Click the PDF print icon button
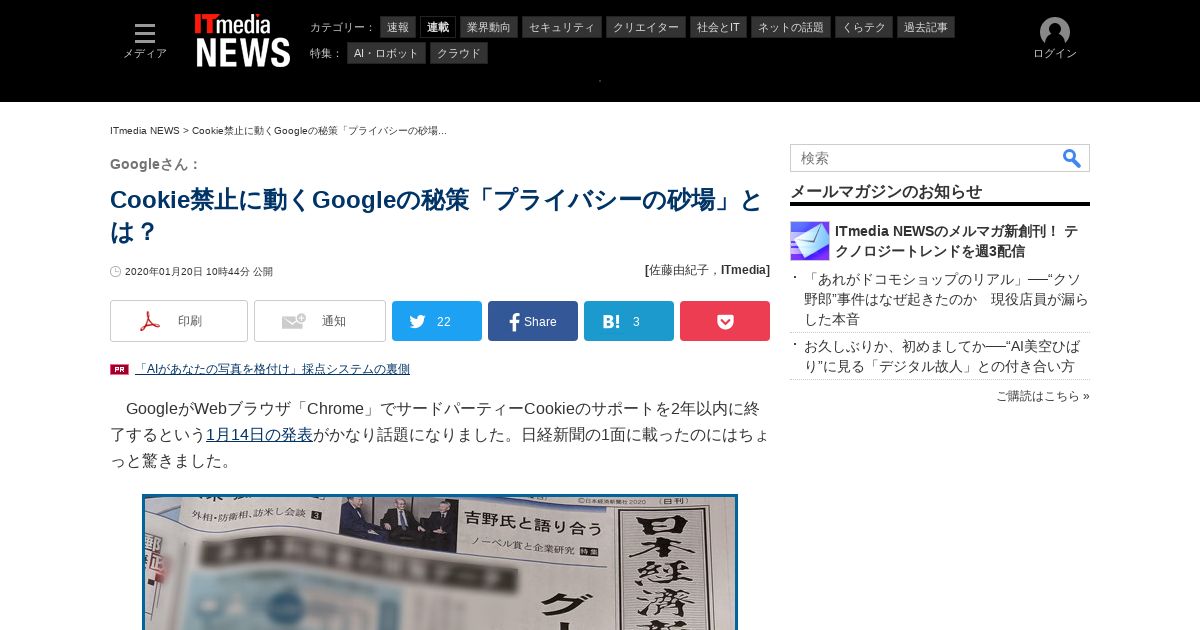1200x630 pixels. point(179,321)
